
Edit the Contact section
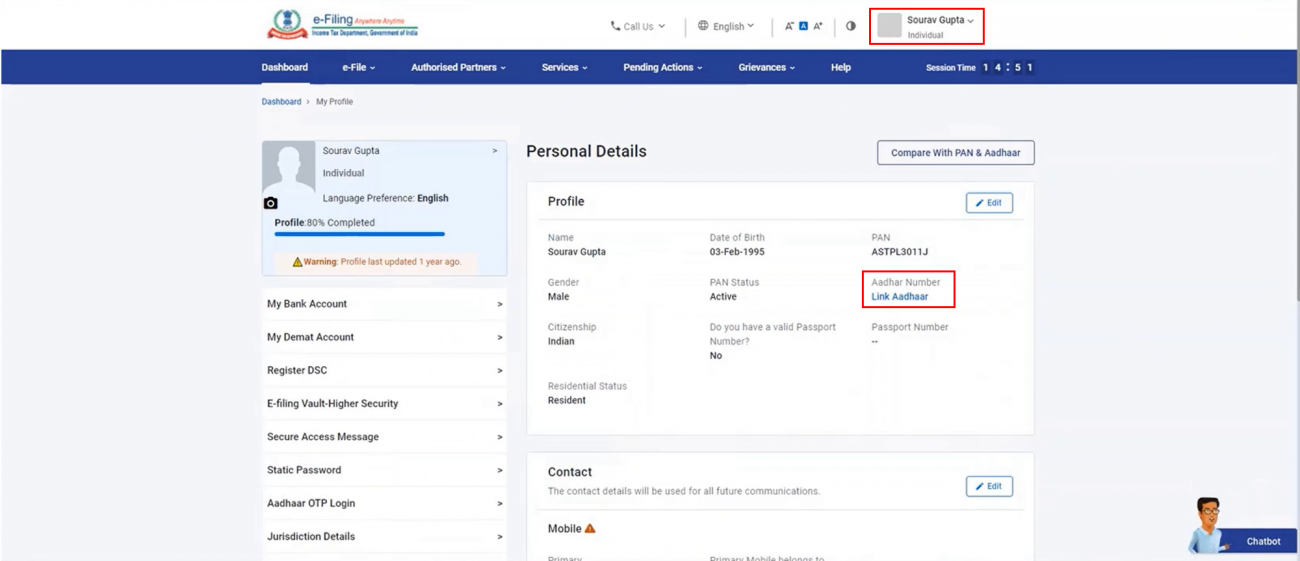coord(988,487)
